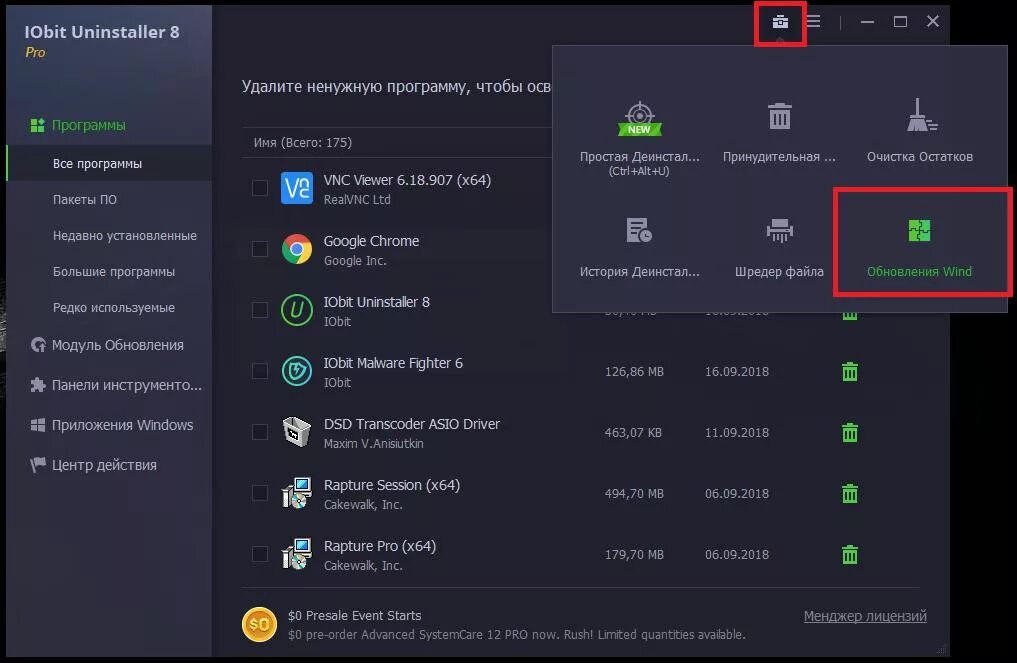Select 179,70 MB size value
1017x663 pixels.
tap(634, 555)
